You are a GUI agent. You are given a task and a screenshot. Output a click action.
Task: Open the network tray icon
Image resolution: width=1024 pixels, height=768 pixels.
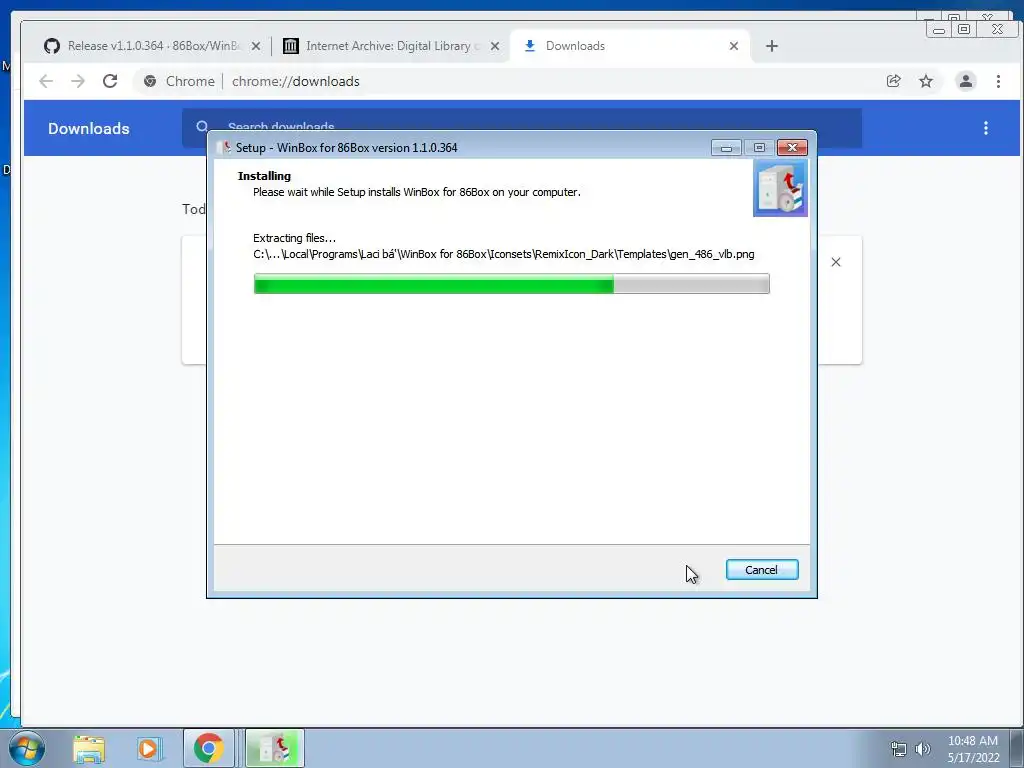tap(899, 749)
